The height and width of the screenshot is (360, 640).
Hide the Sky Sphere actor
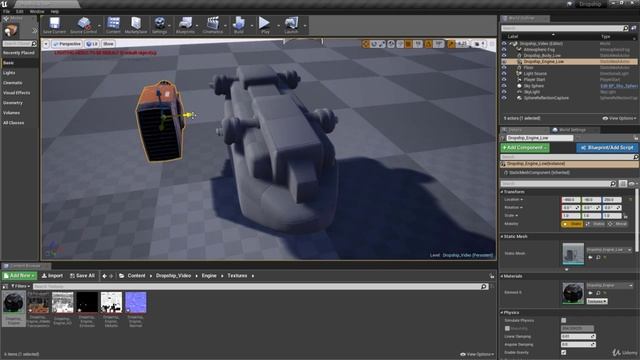pos(504,86)
